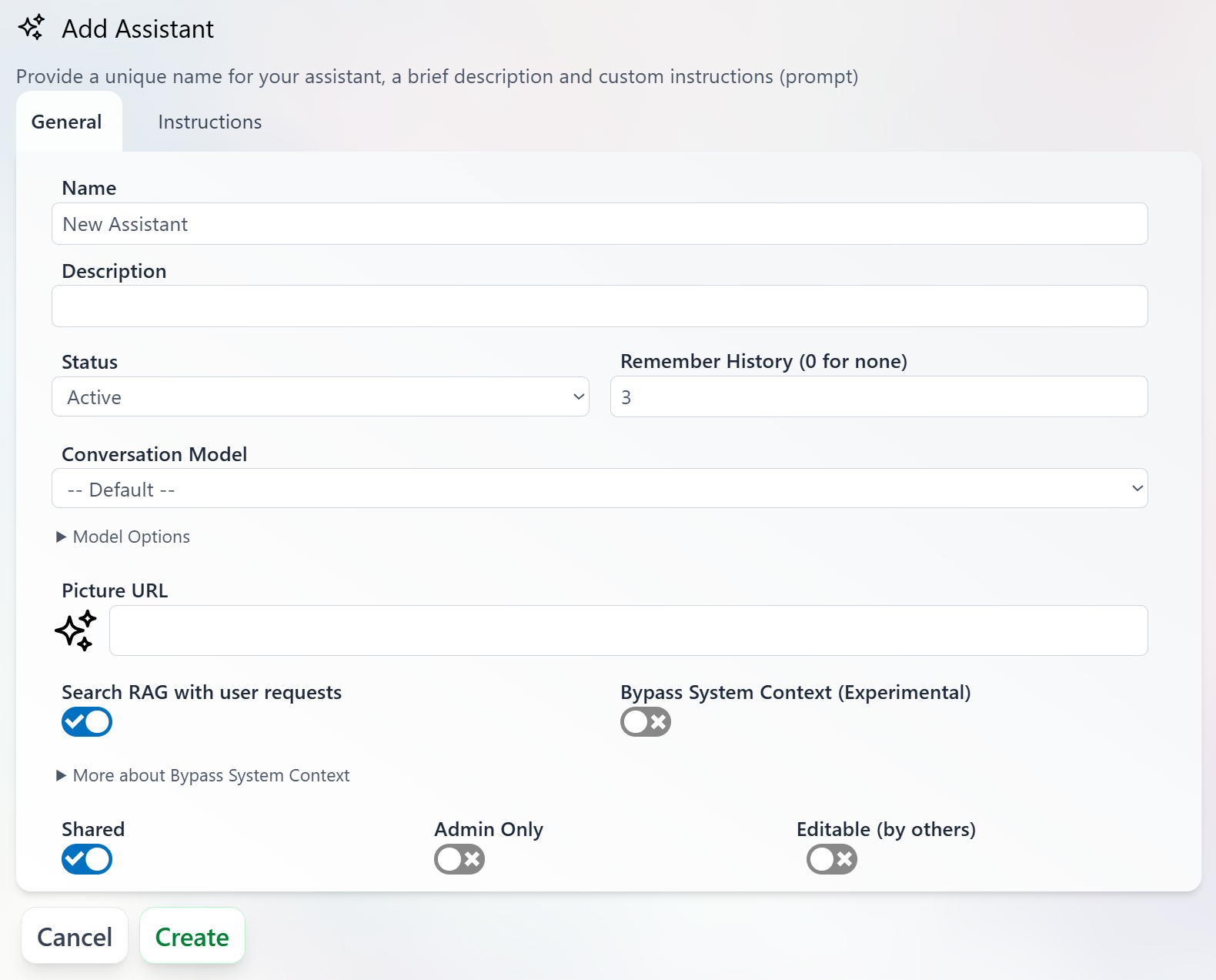Turn on Editable by others toggle
Image resolution: width=1216 pixels, height=980 pixels.
pyautogui.click(x=832, y=859)
